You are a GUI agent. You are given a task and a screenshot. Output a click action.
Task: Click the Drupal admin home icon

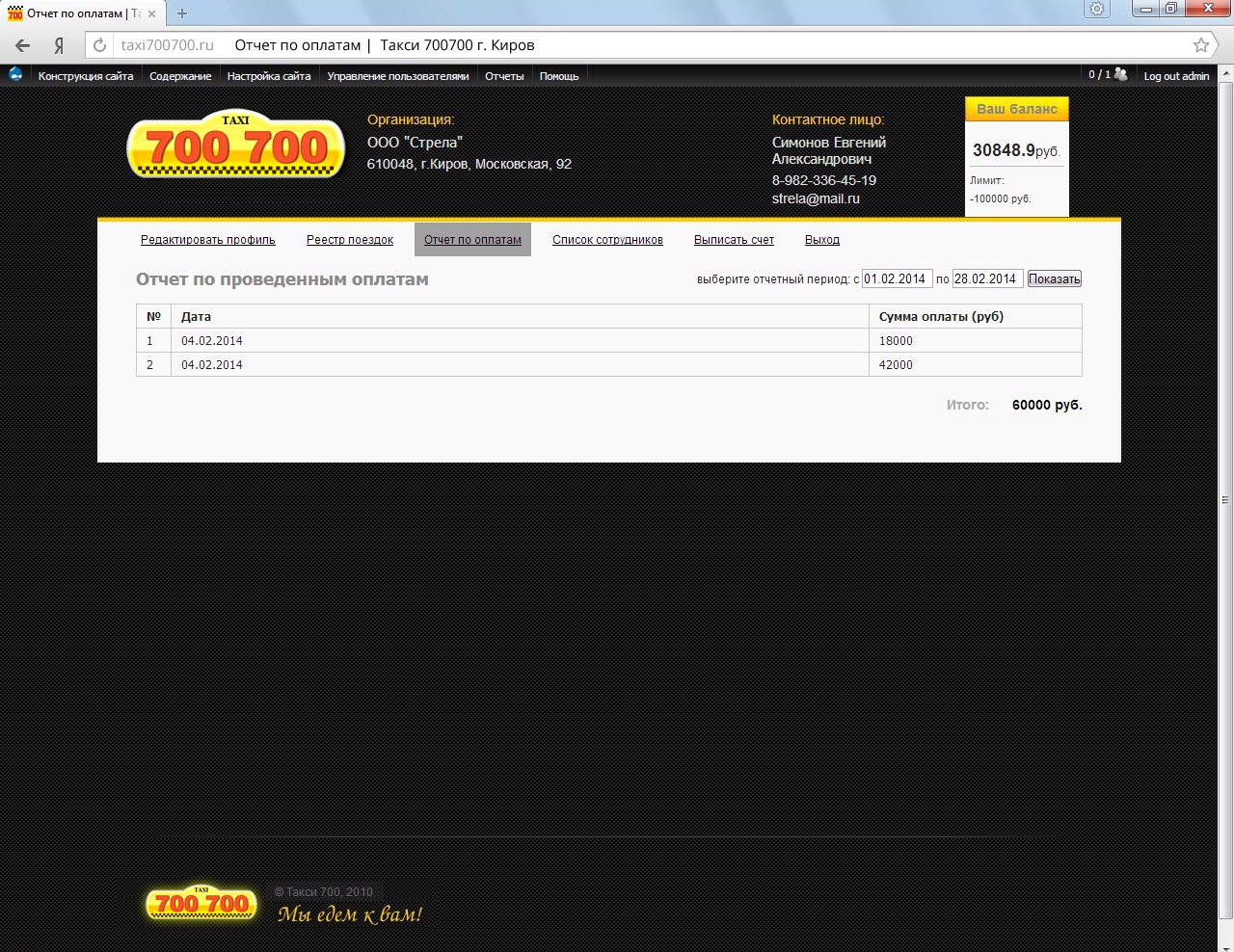coord(15,74)
